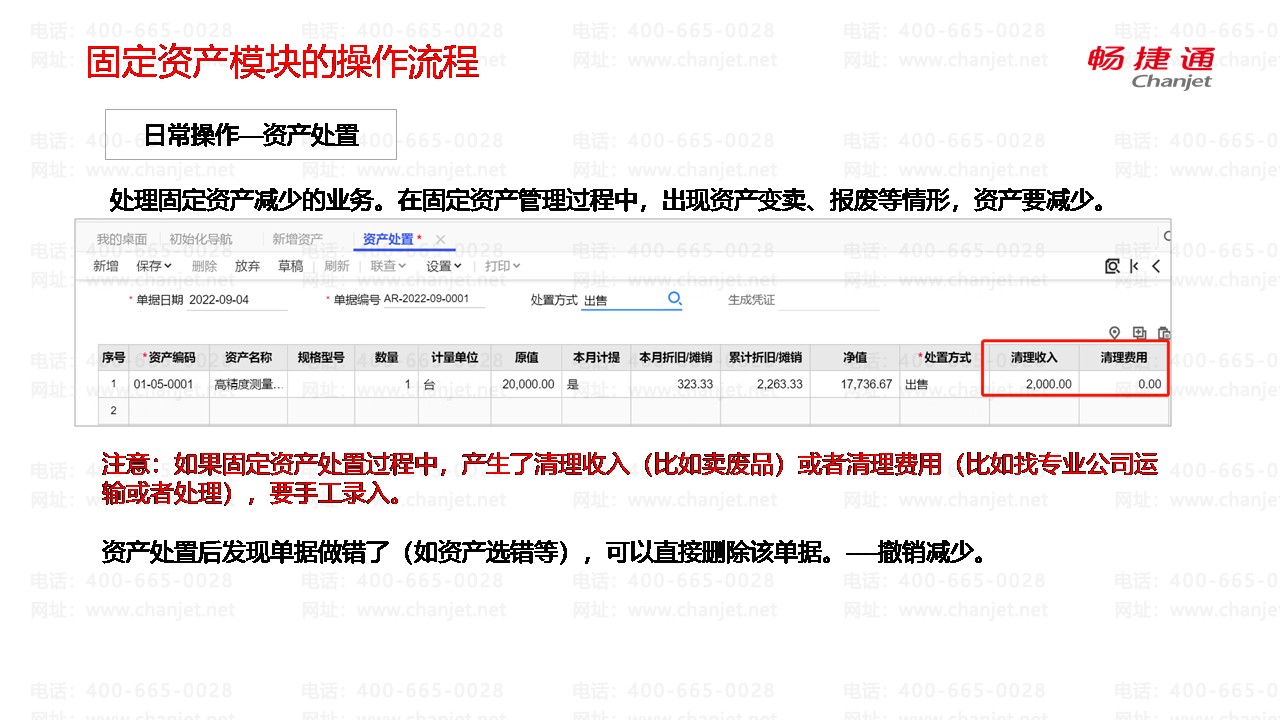Open the 设置 dropdown menu
1280x720 pixels.
pyautogui.click(x=444, y=266)
